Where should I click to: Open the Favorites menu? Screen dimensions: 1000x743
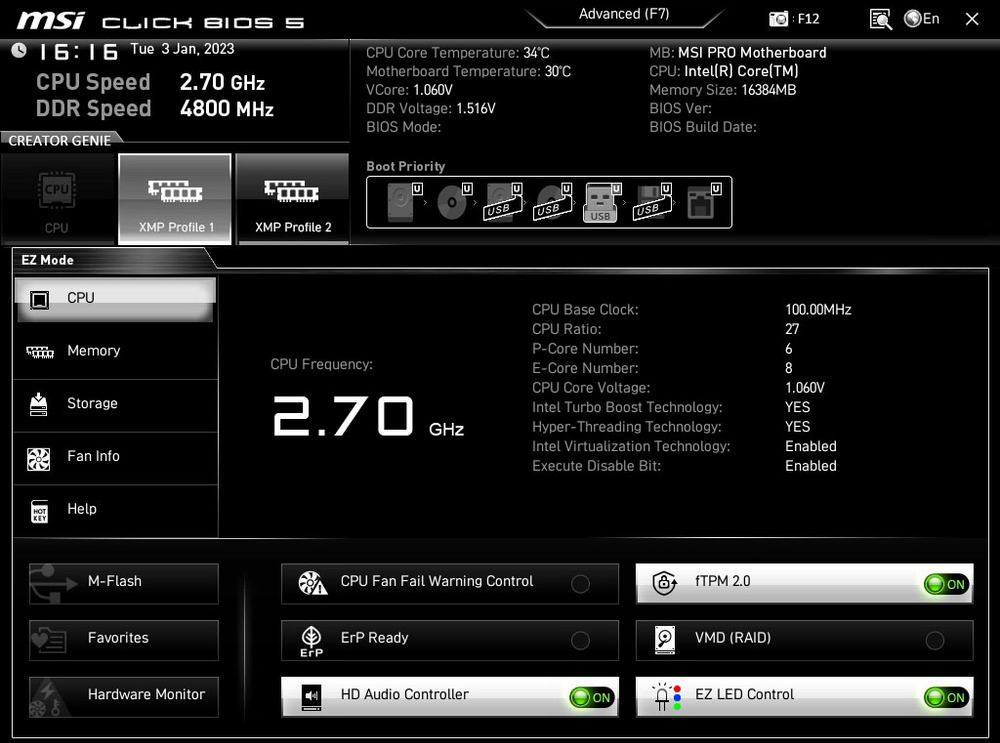124,640
